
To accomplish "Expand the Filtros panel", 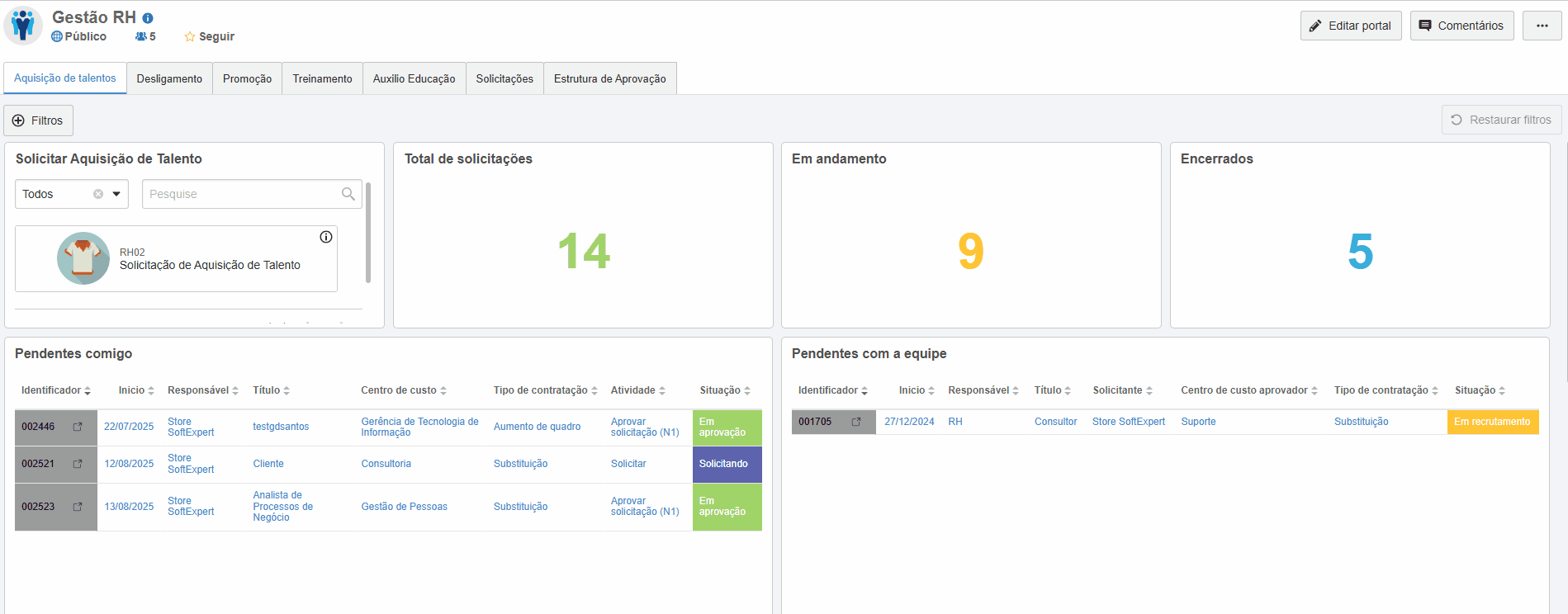I will 38,120.
